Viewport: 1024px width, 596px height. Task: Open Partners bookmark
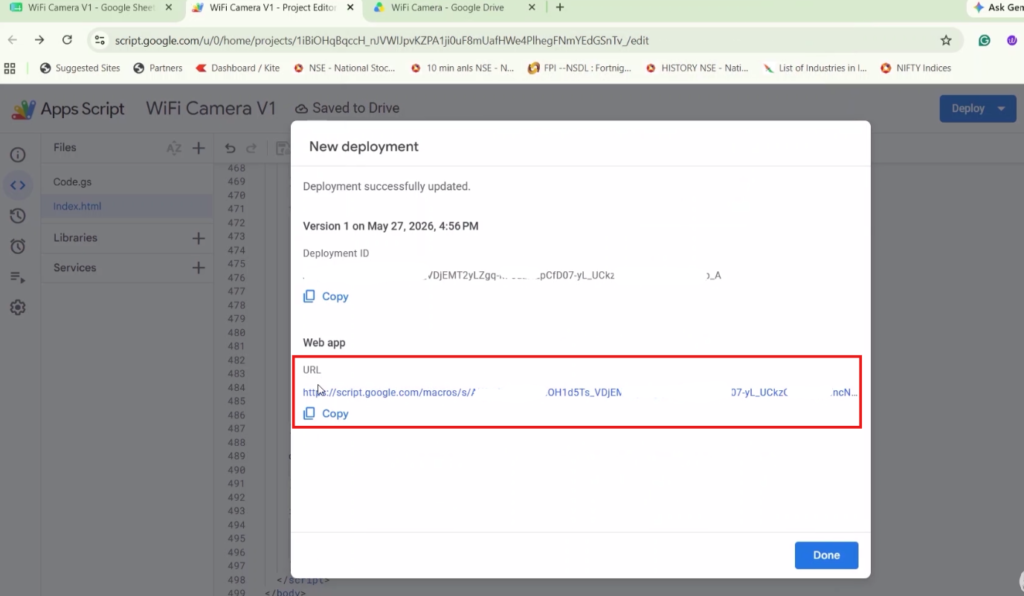157,68
